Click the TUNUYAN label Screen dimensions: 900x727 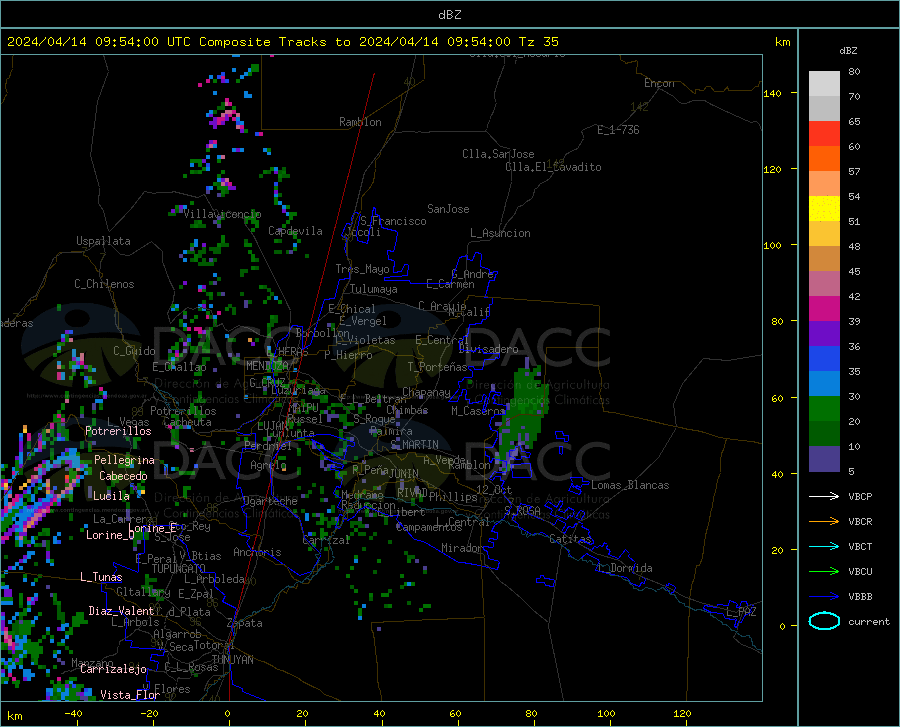coord(232,660)
